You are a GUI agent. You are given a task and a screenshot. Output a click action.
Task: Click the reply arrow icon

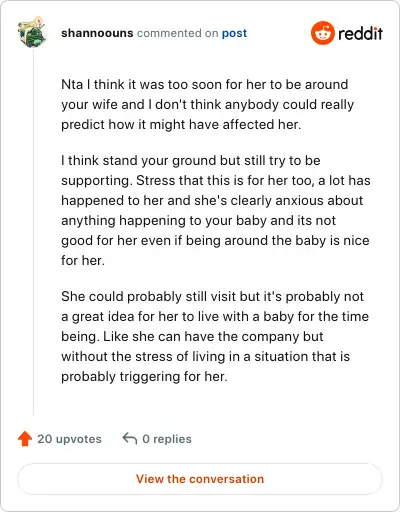130,438
